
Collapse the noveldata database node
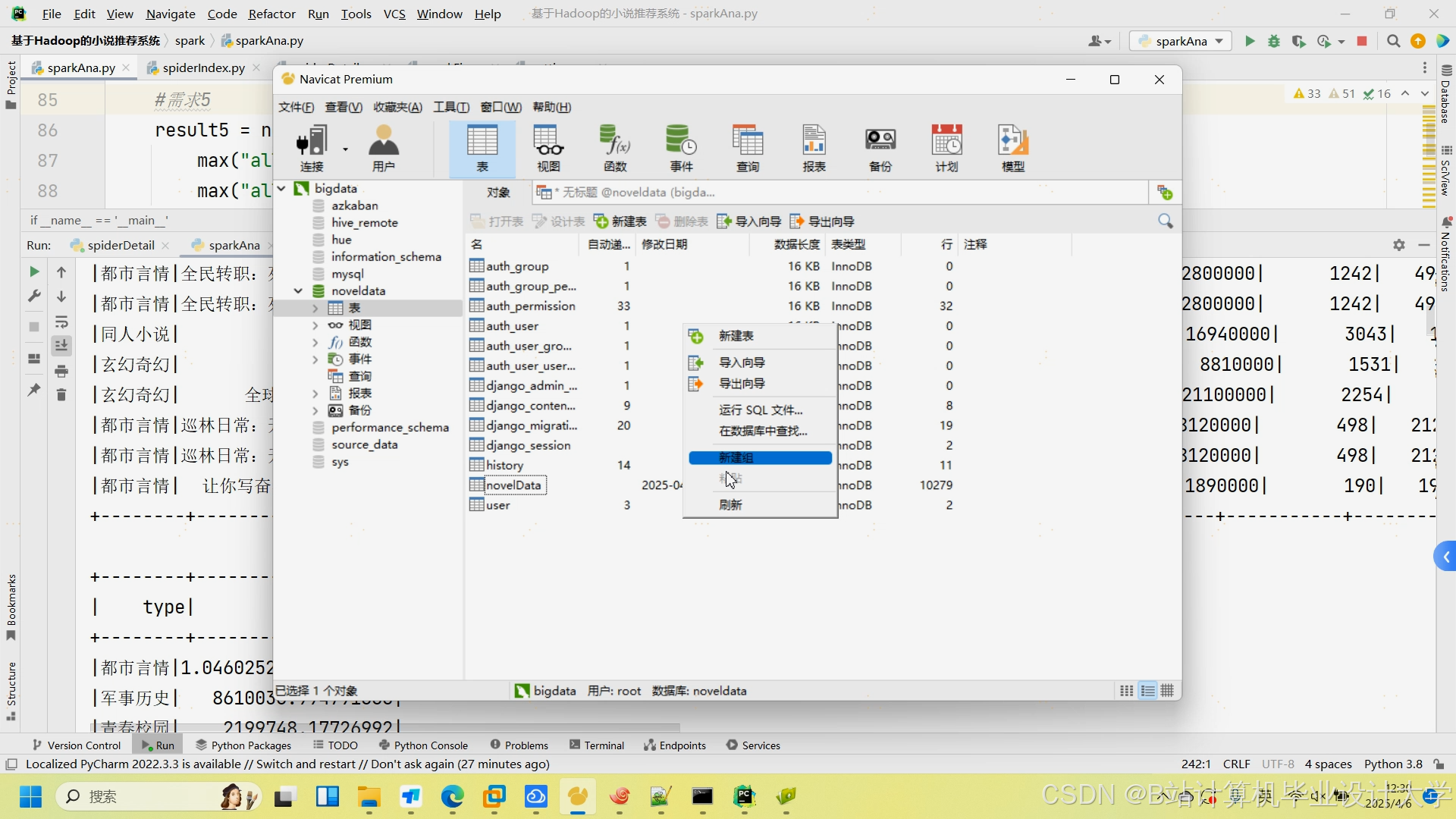point(298,290)
